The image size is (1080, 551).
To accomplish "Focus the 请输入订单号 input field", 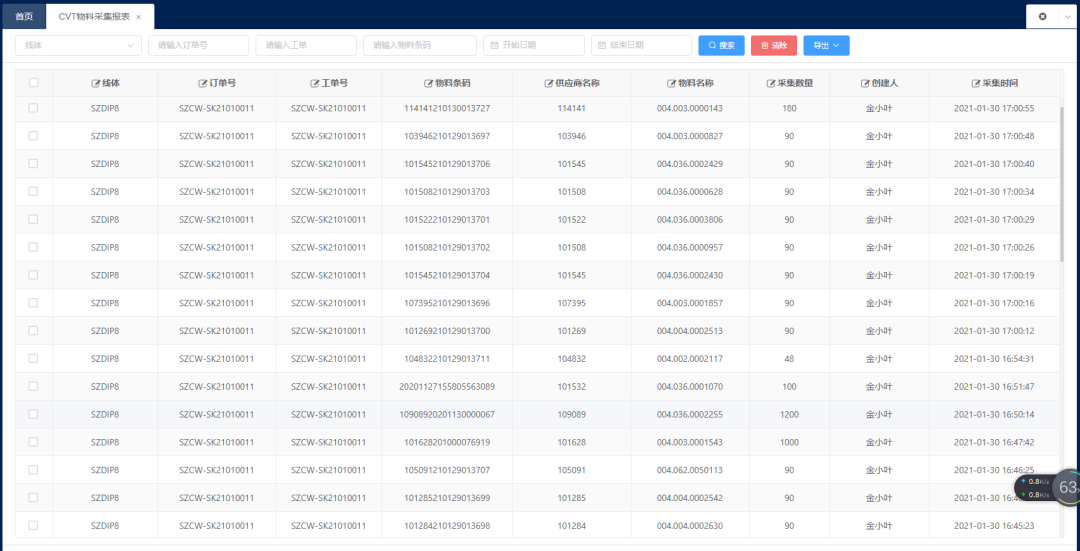I will click(x=198, y=46).
